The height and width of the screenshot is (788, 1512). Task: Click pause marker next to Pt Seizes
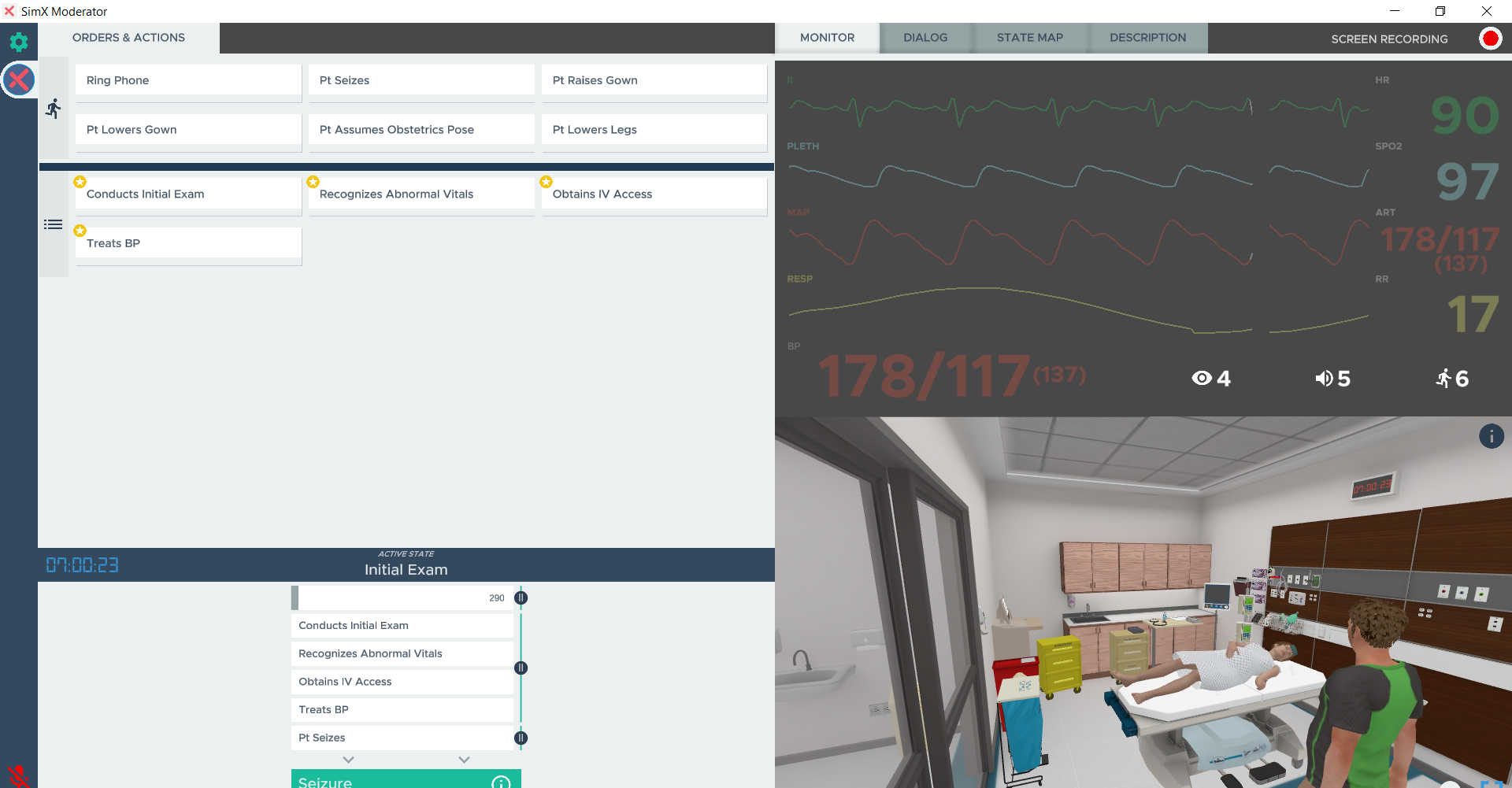(521, 738)
